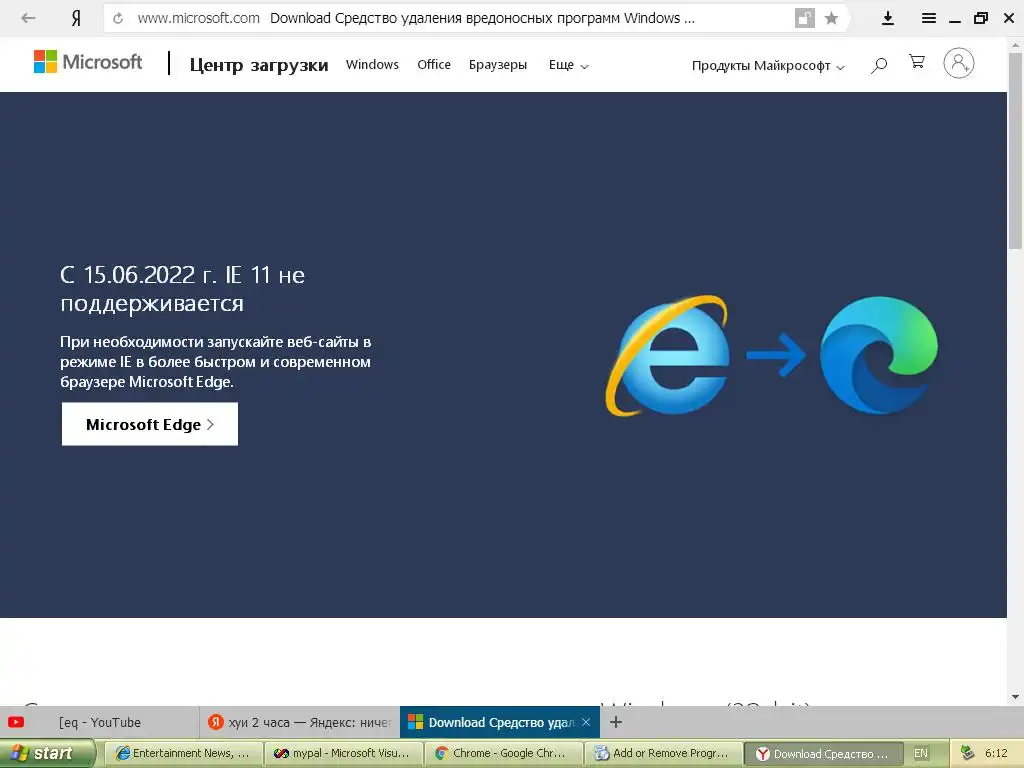Click the Microsoft logo
This screenshot has width=1024, height=768.
coord(88,62)
